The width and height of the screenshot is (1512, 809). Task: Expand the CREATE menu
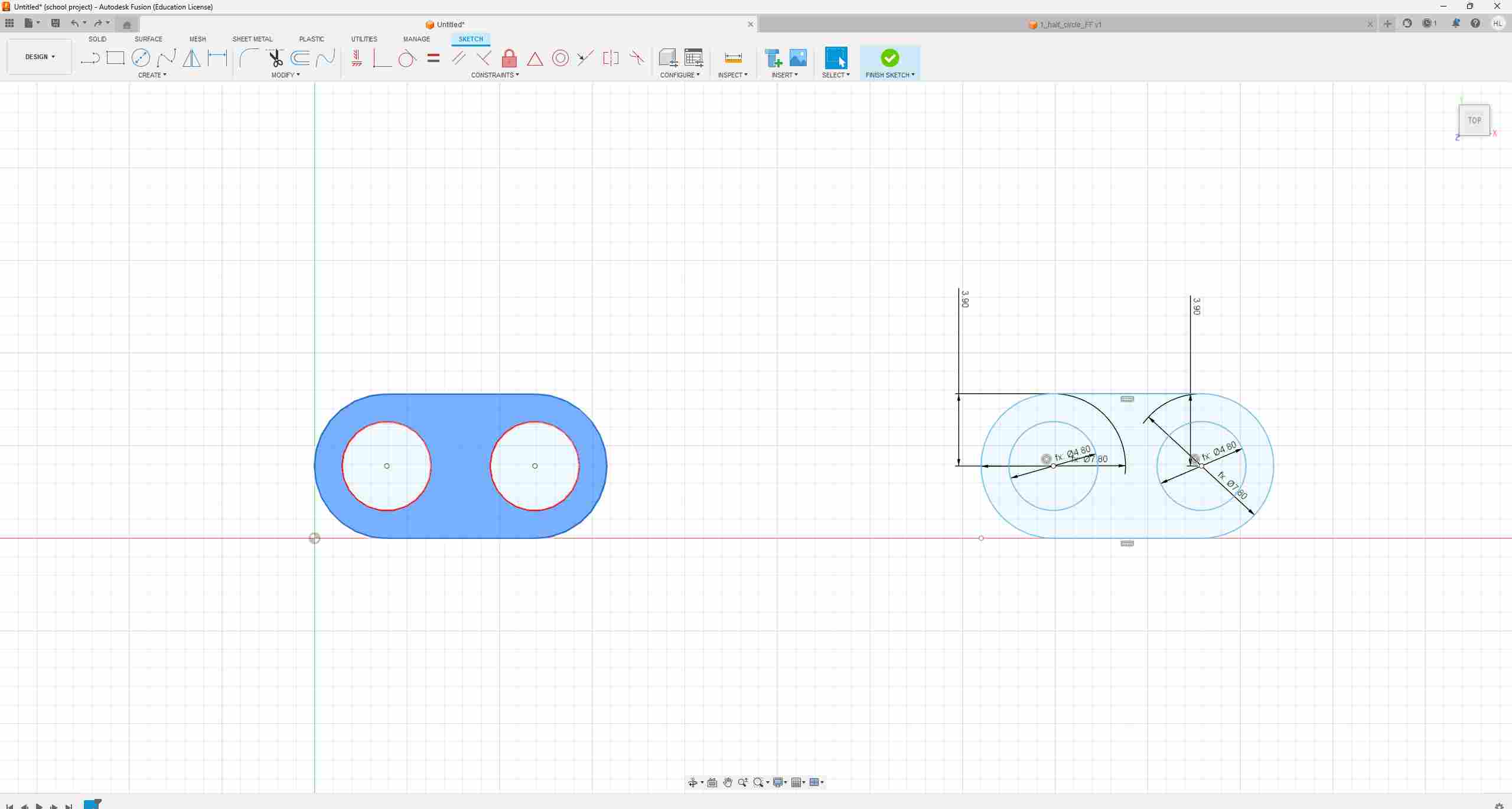coord(152,75)
